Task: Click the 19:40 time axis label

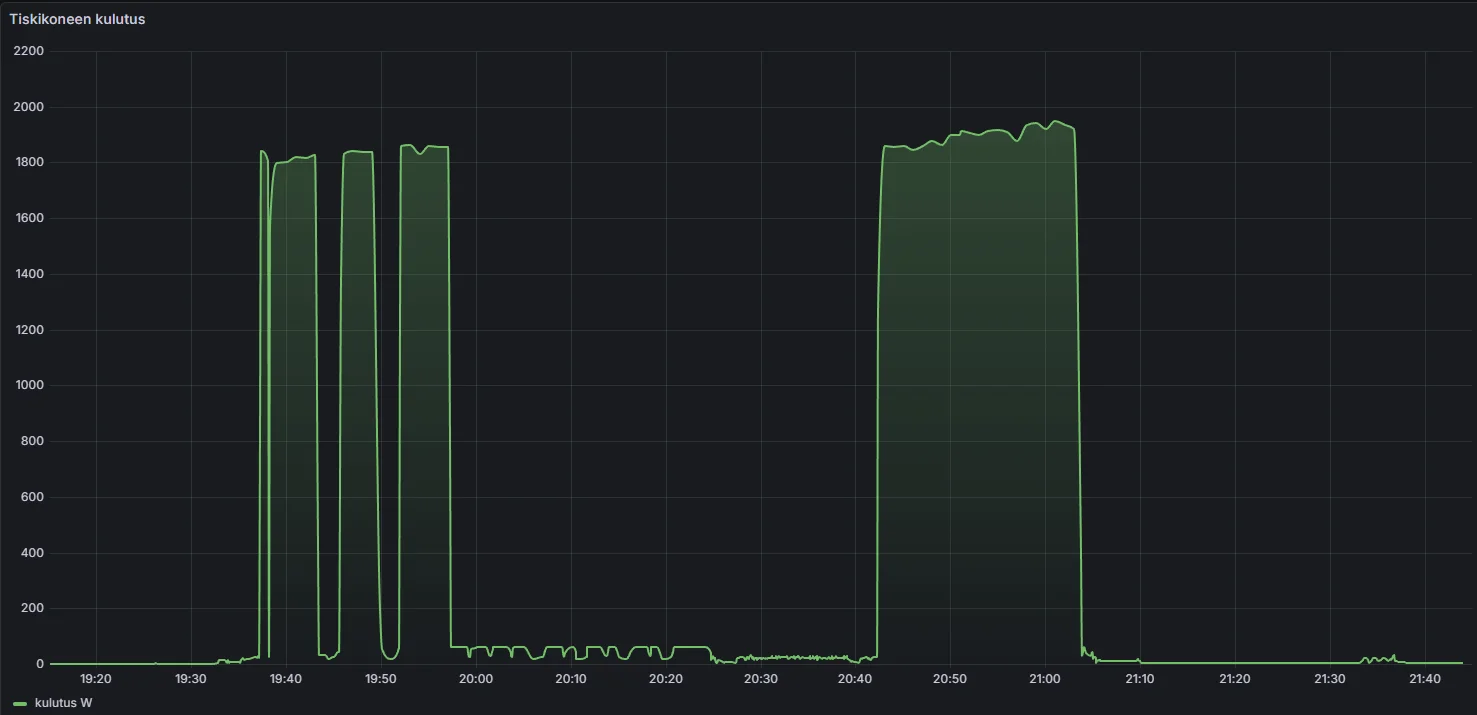Action: pyautogui.click(x=286, y=679)
